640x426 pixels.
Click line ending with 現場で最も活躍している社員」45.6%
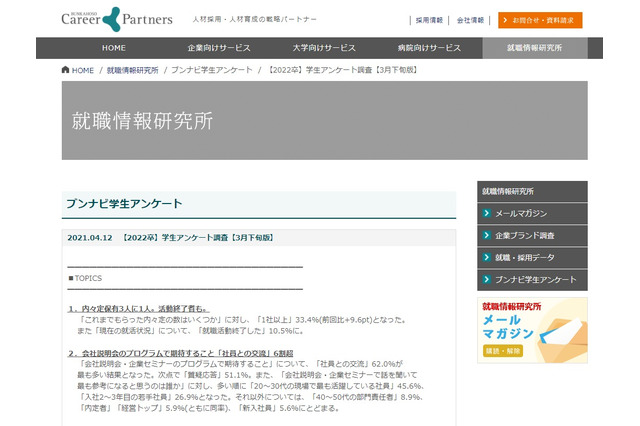click(x=251, y=386)
